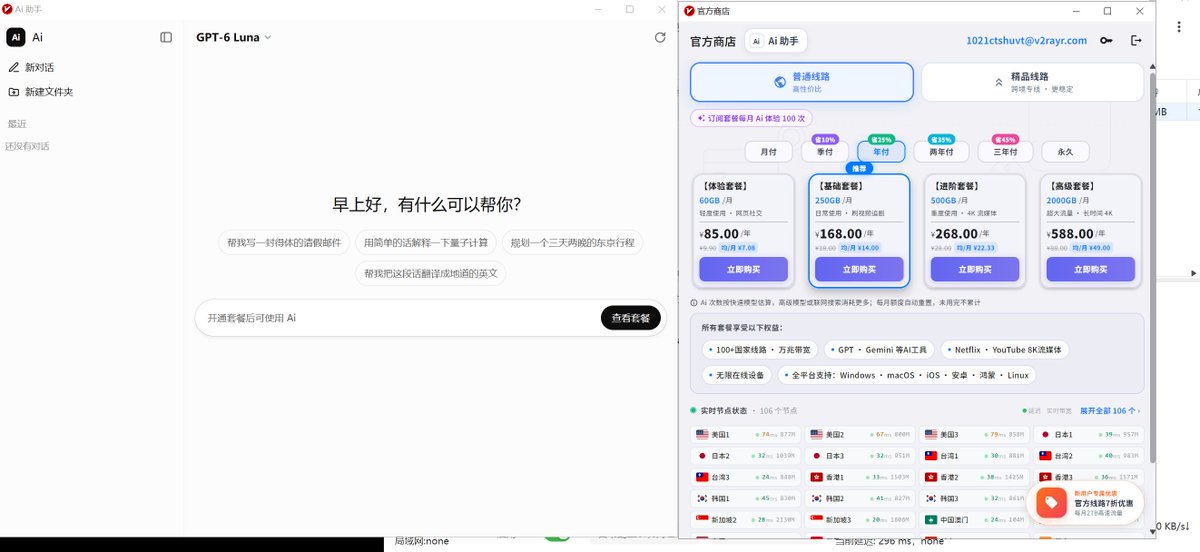Screen dimensions: 1200x552
Task: Select the 帮我把这段话翻译成地道的英文 suggestion
Action: [431, 273]
